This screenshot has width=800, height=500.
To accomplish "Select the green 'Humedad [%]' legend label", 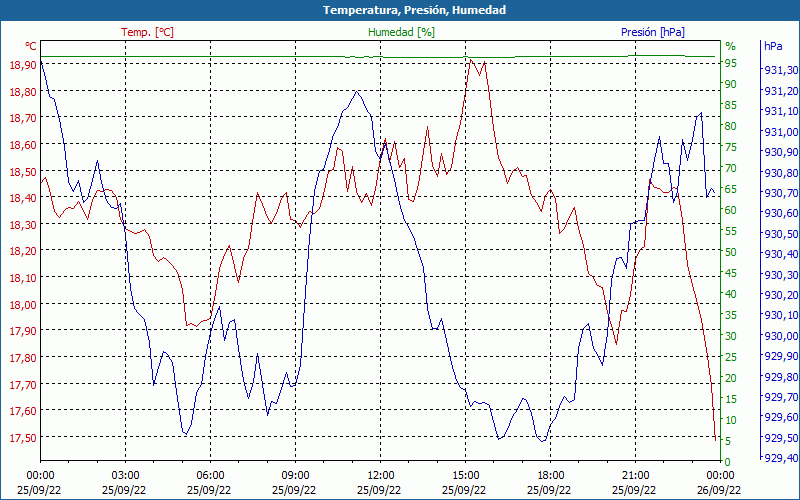I will 402,32.
